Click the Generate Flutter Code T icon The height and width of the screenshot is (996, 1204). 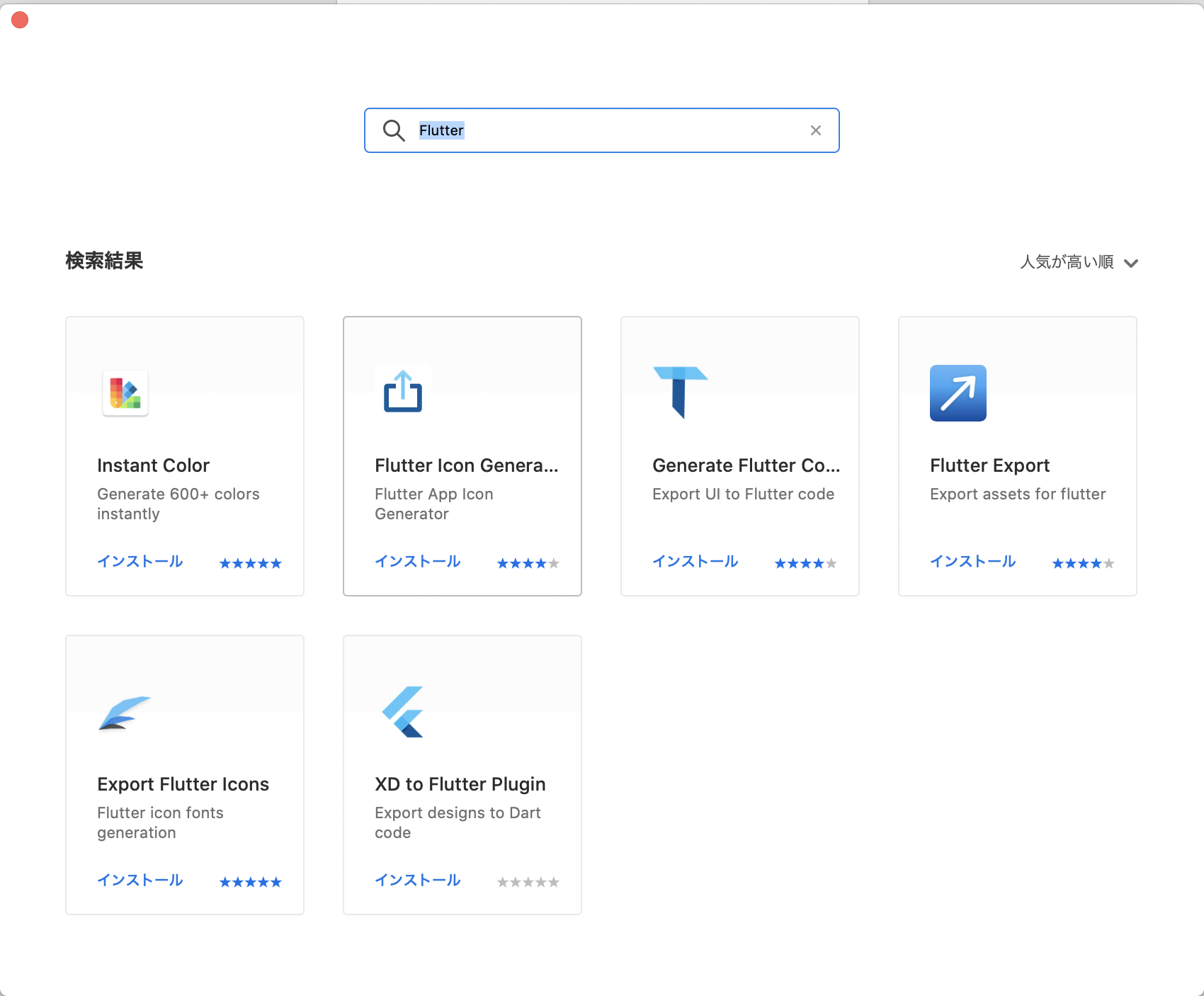pos(681,392)
